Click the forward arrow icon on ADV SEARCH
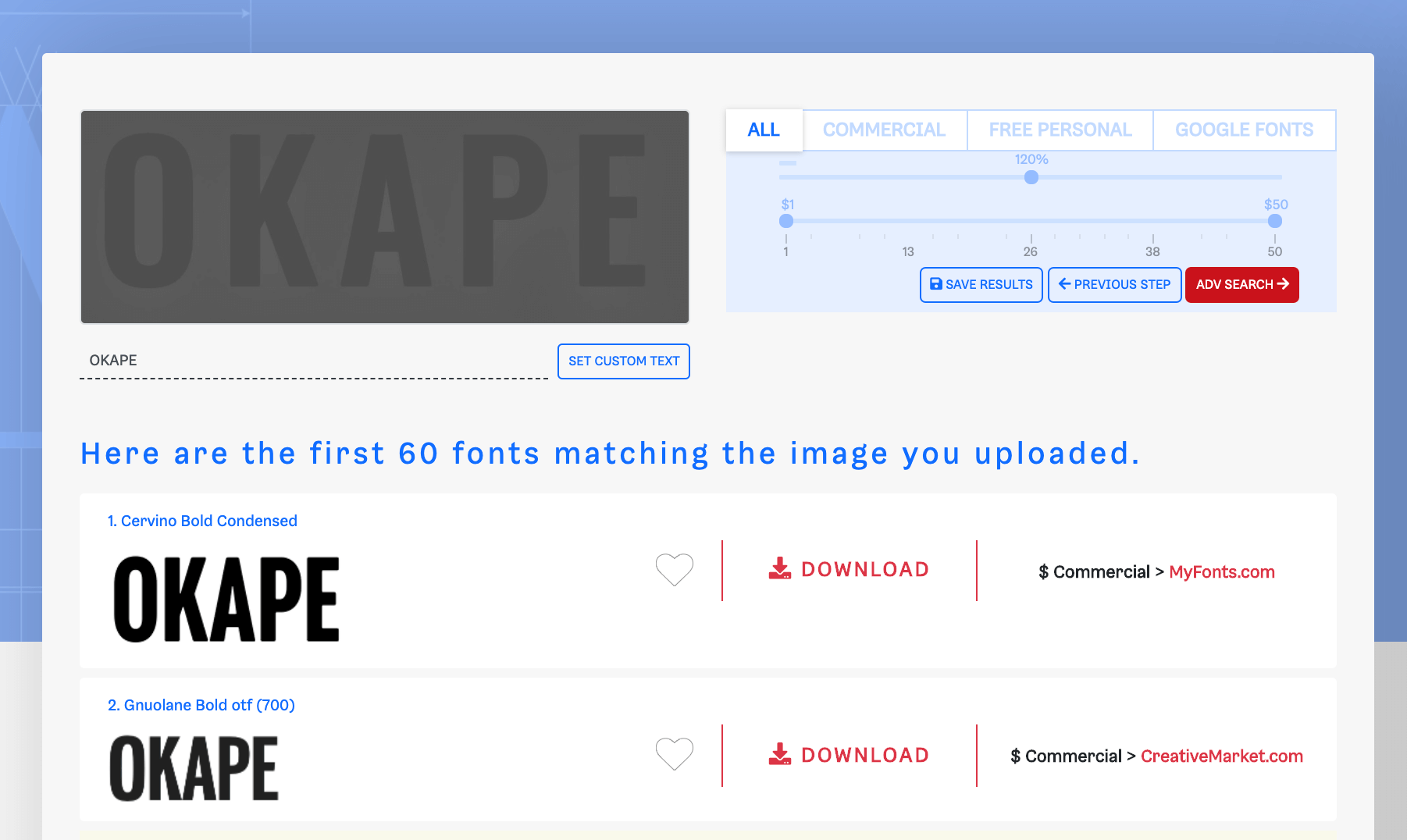This screenshot has height=840, width=1407. coord(1284,284)
